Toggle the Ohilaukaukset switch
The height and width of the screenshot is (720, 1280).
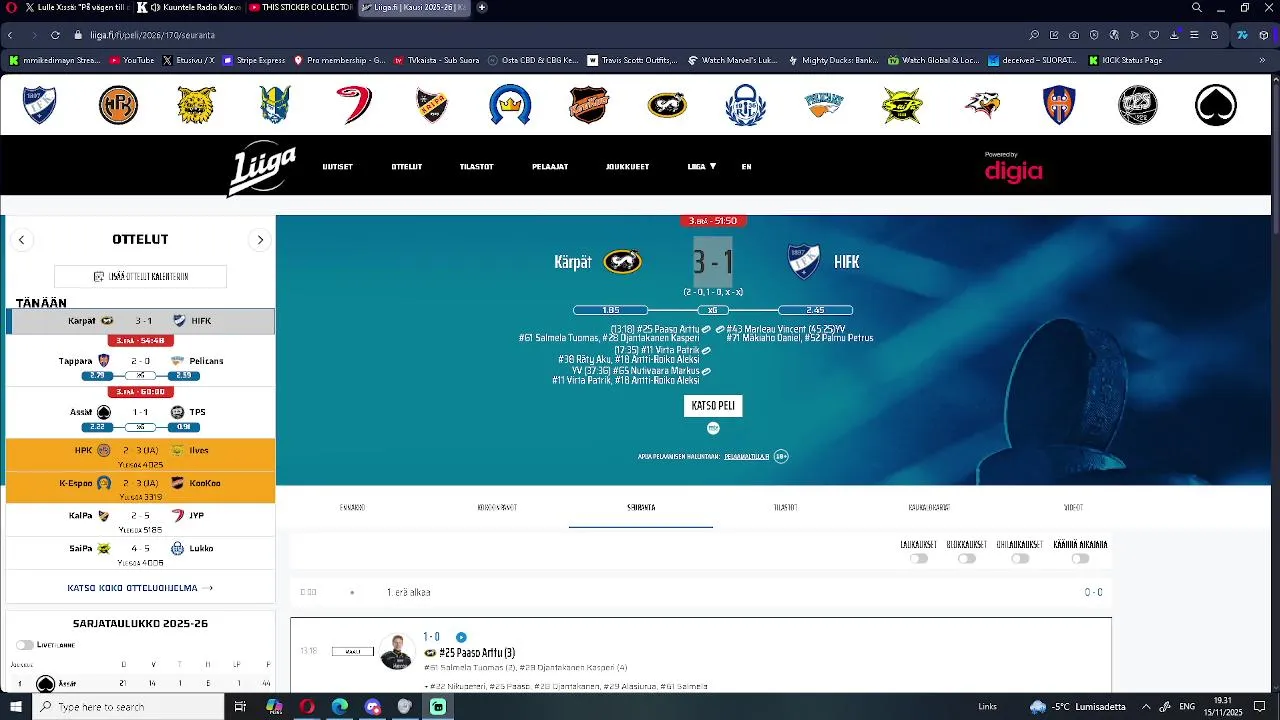coord(1020,559)
